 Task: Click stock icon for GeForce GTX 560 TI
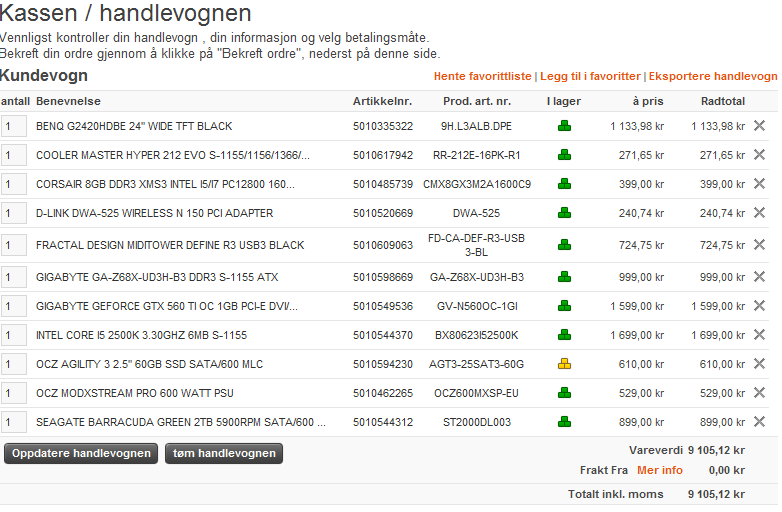pos(564,305)
